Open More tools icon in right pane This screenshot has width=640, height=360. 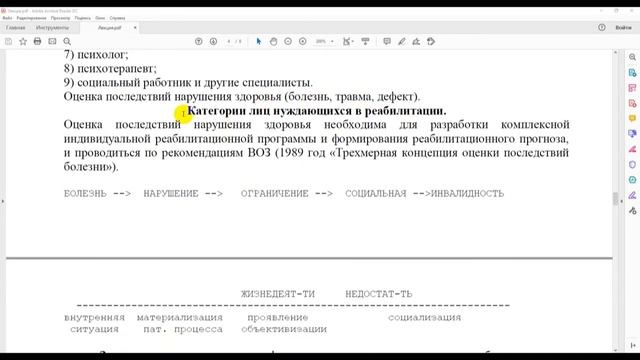coord(632,211)
